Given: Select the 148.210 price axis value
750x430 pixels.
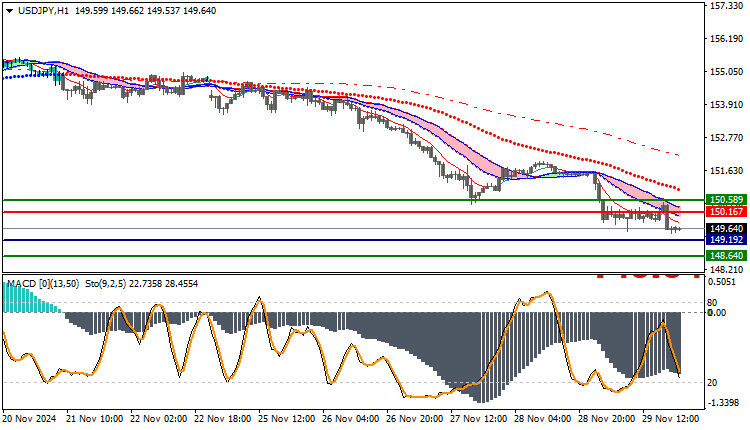Looking at the screenshot, I should [x=727, y=270].
